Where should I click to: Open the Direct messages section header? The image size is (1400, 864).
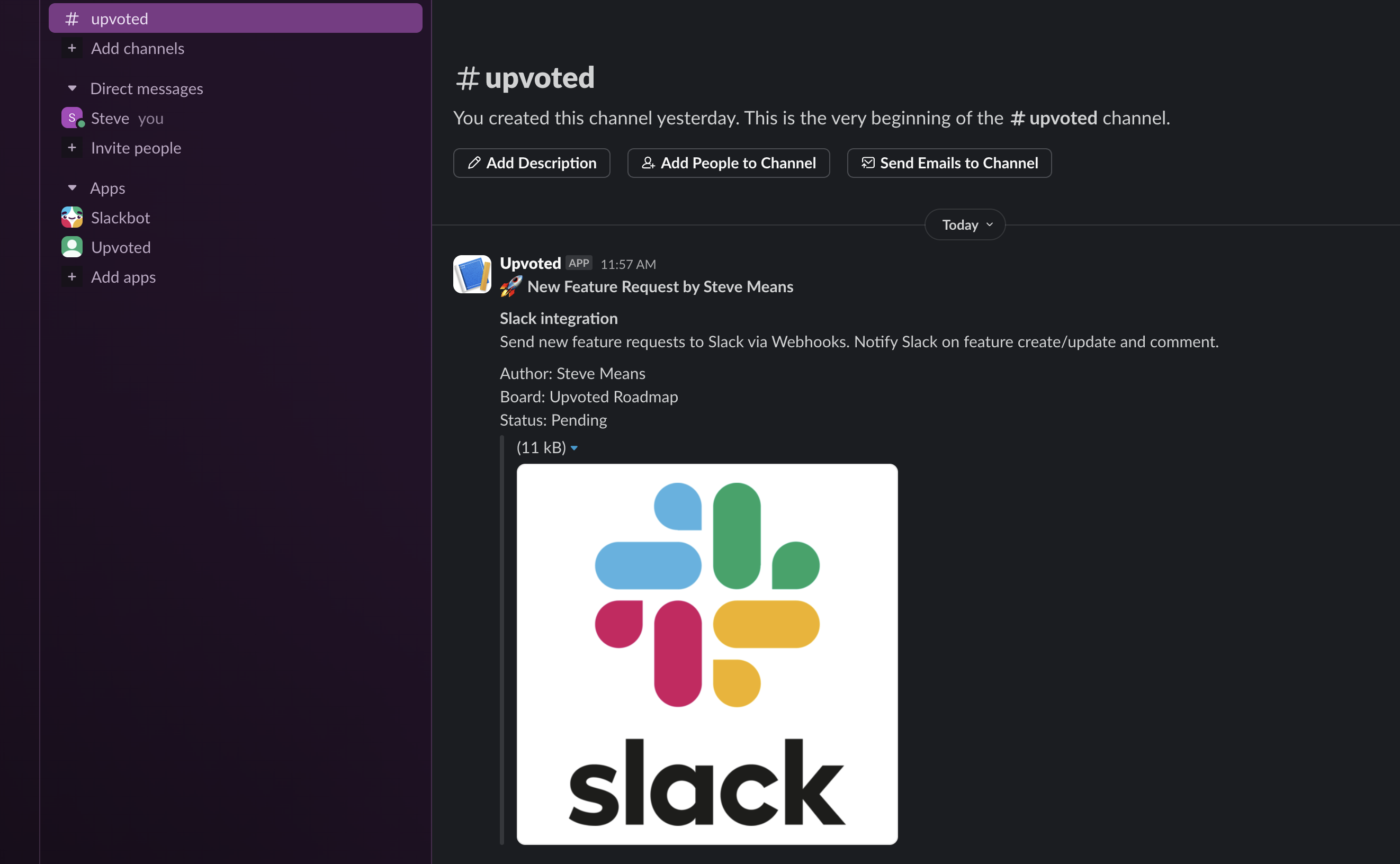[147, 88]
